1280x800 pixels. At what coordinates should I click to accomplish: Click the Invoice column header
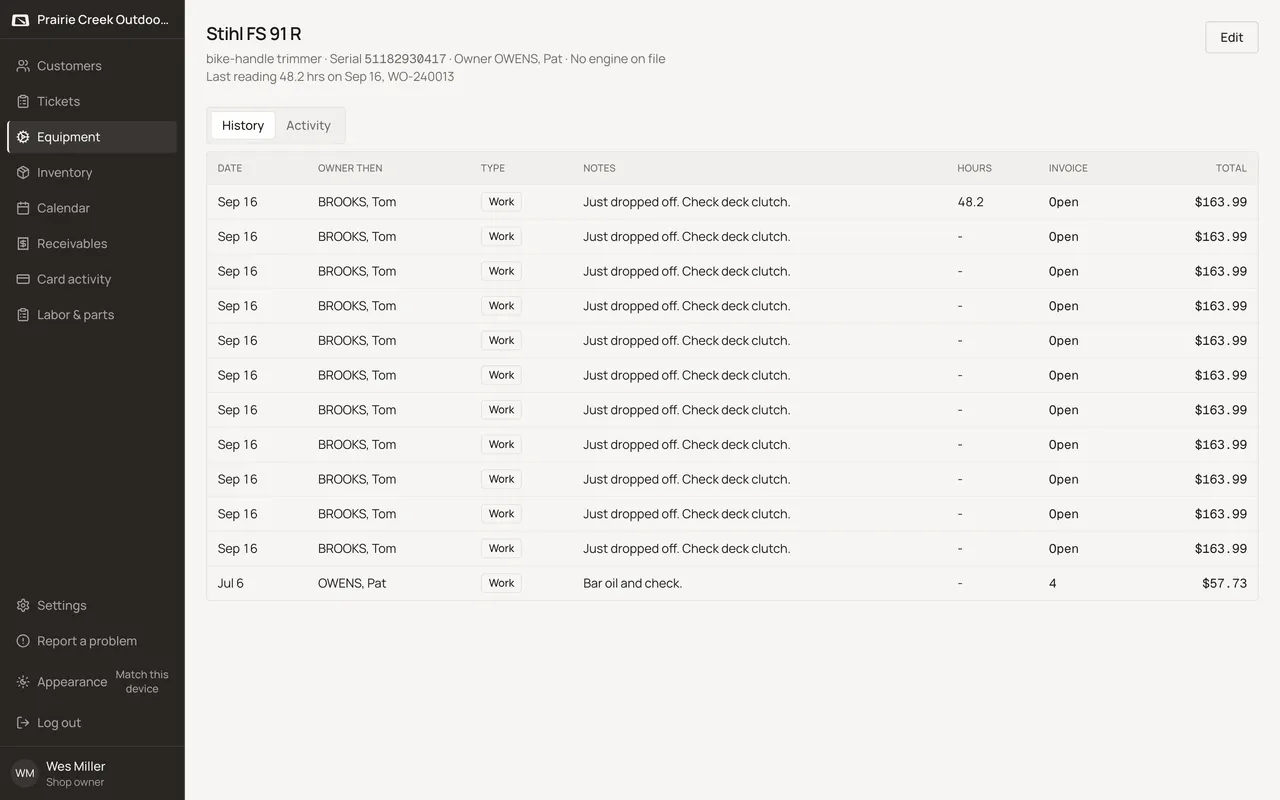click(1068, 168)
